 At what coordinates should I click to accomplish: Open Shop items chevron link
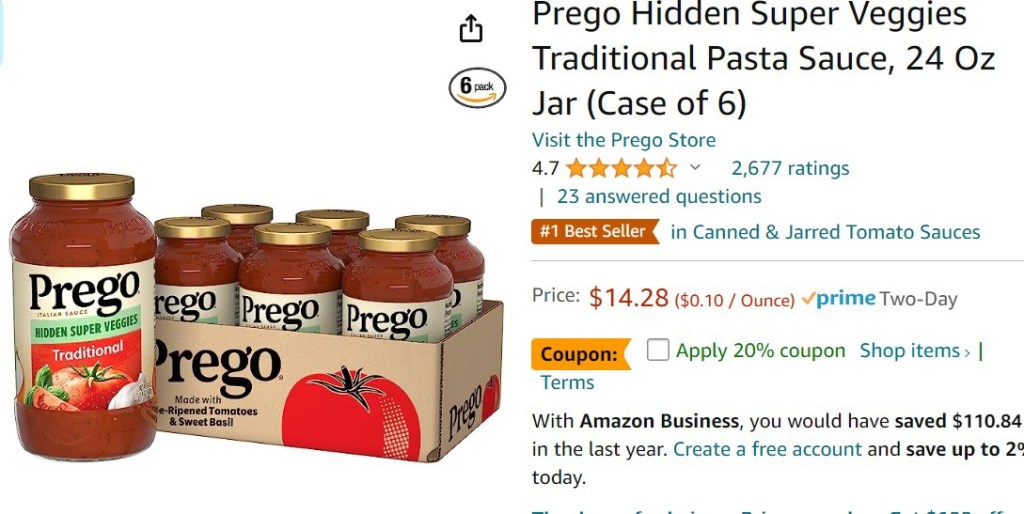915,351
